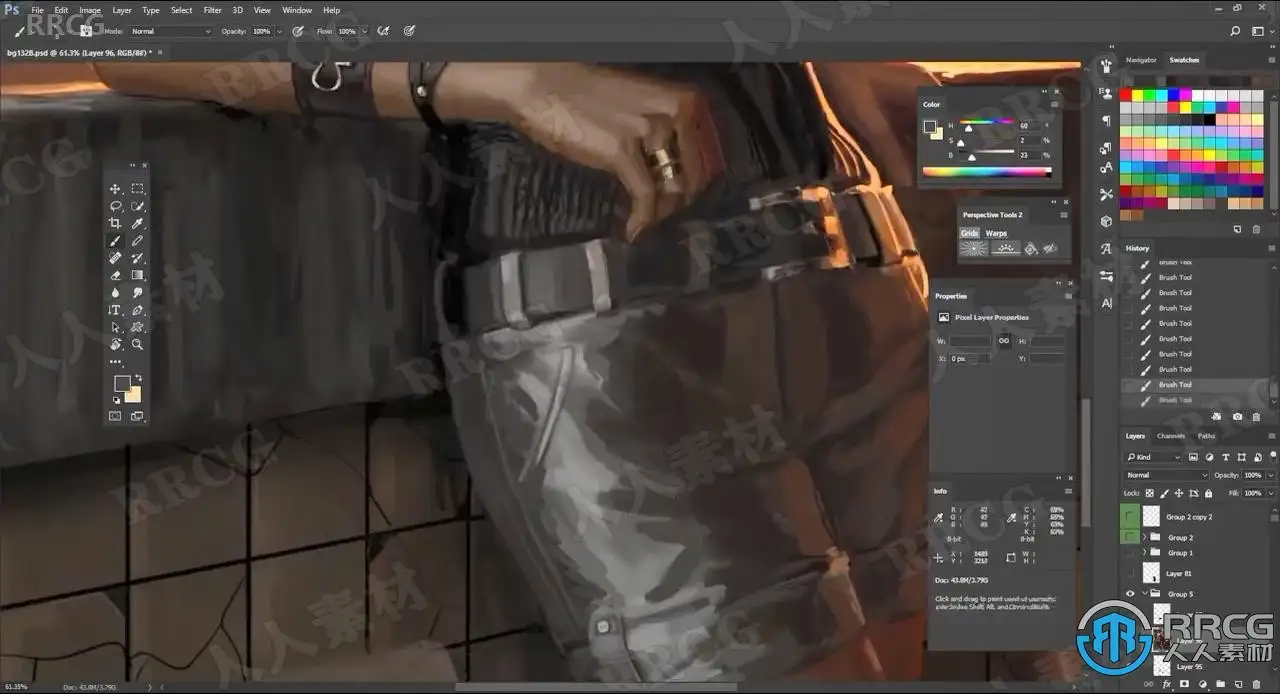Switch to the Paths tab
1280x694 pixels.
1207,436
